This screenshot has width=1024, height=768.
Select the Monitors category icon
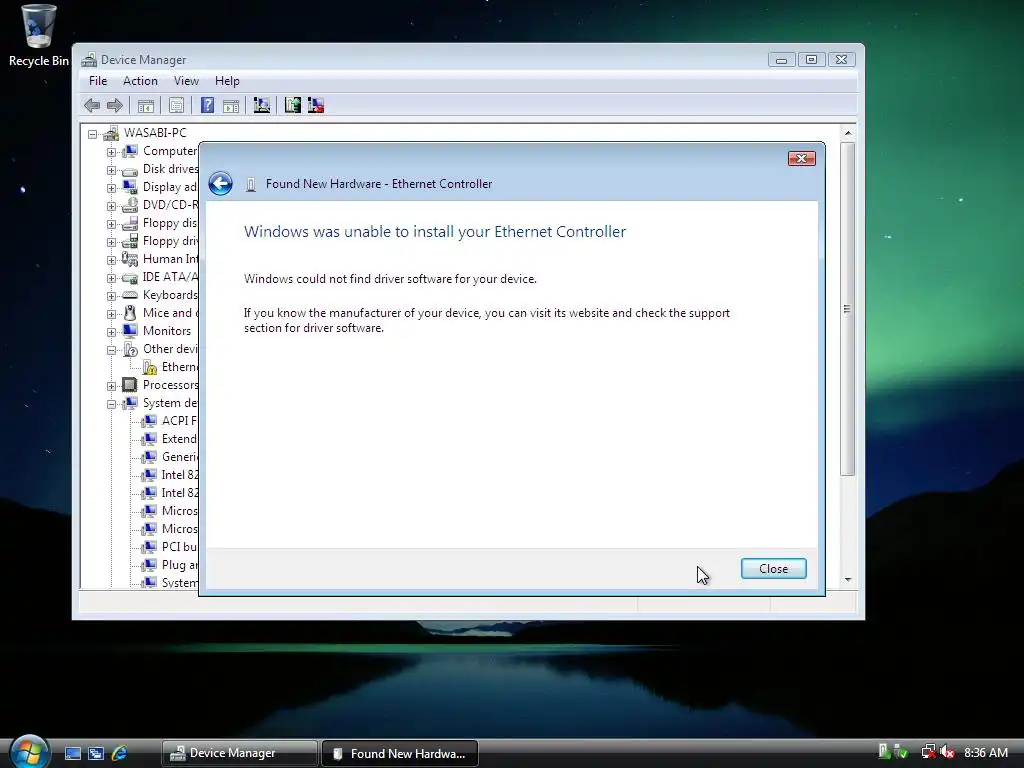click(130, 331)
